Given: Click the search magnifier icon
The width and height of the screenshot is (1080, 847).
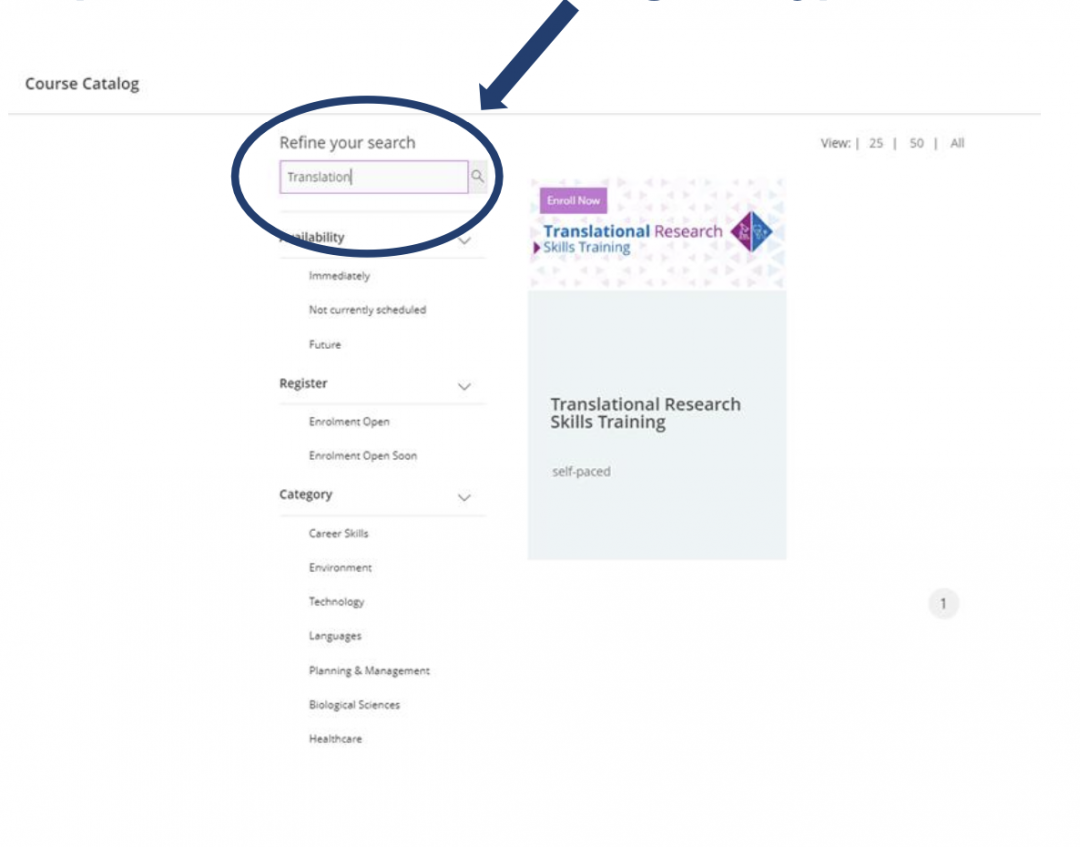Looking at the screenshot, I should [478, 177].
